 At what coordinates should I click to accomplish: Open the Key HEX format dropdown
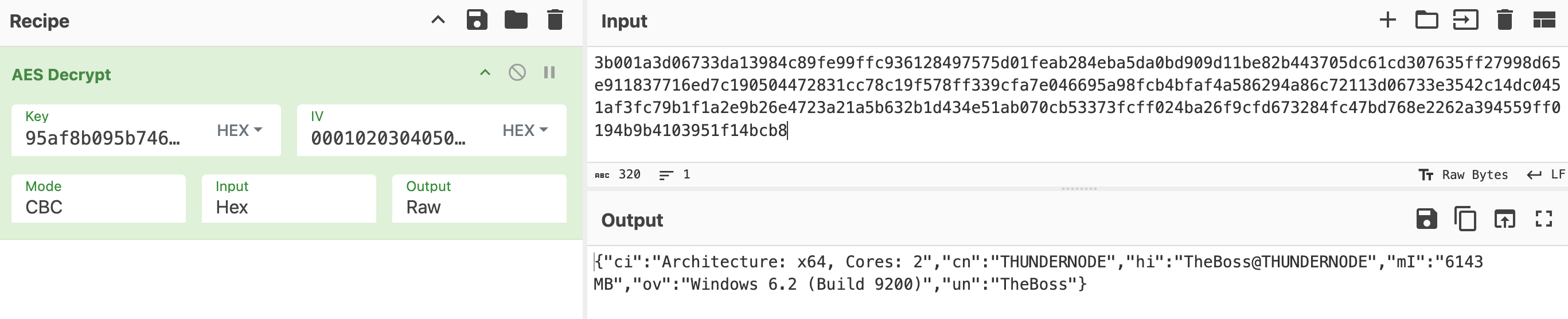coord(239,130)
